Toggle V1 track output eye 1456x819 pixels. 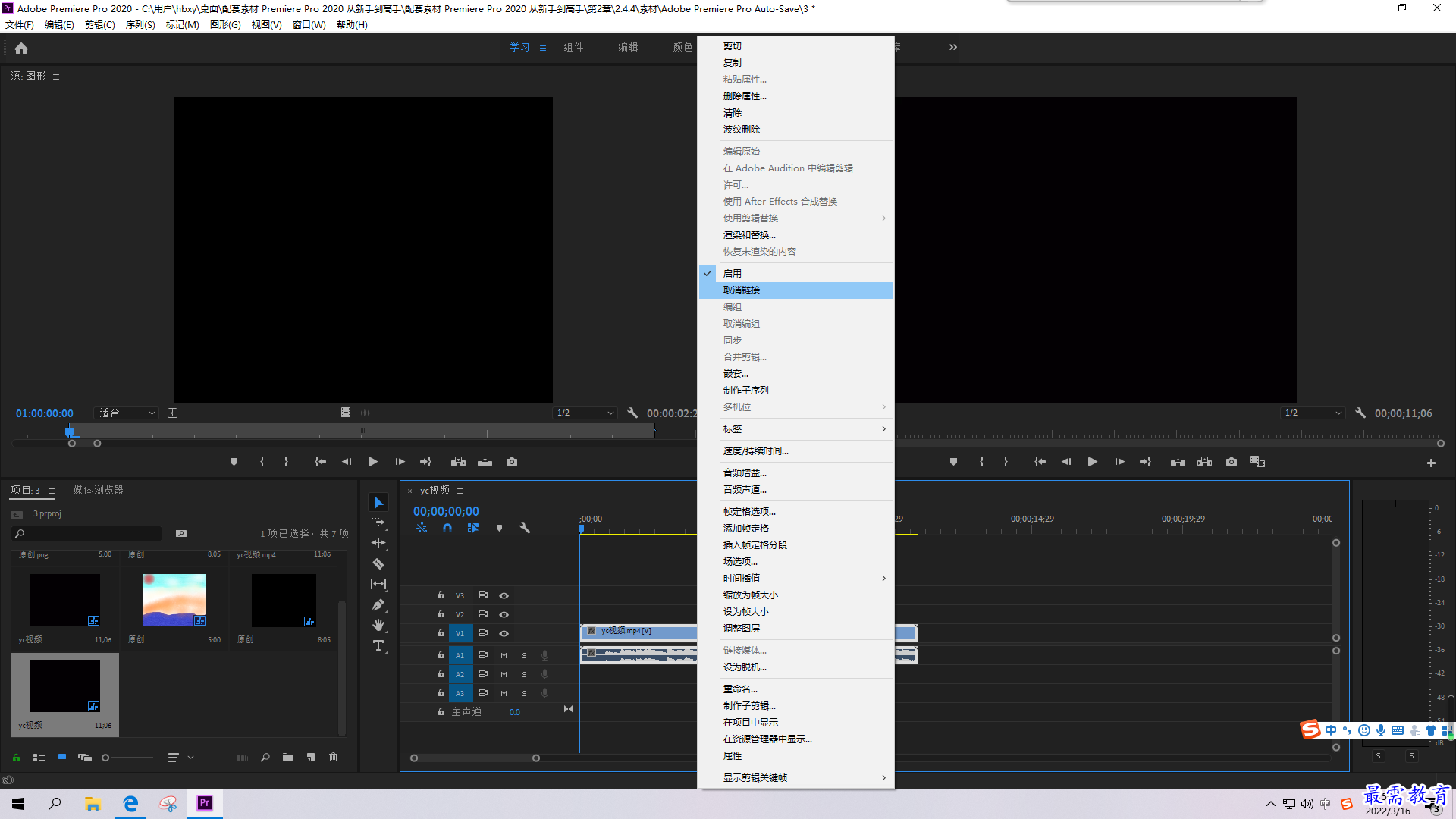[x=504, y=633]
